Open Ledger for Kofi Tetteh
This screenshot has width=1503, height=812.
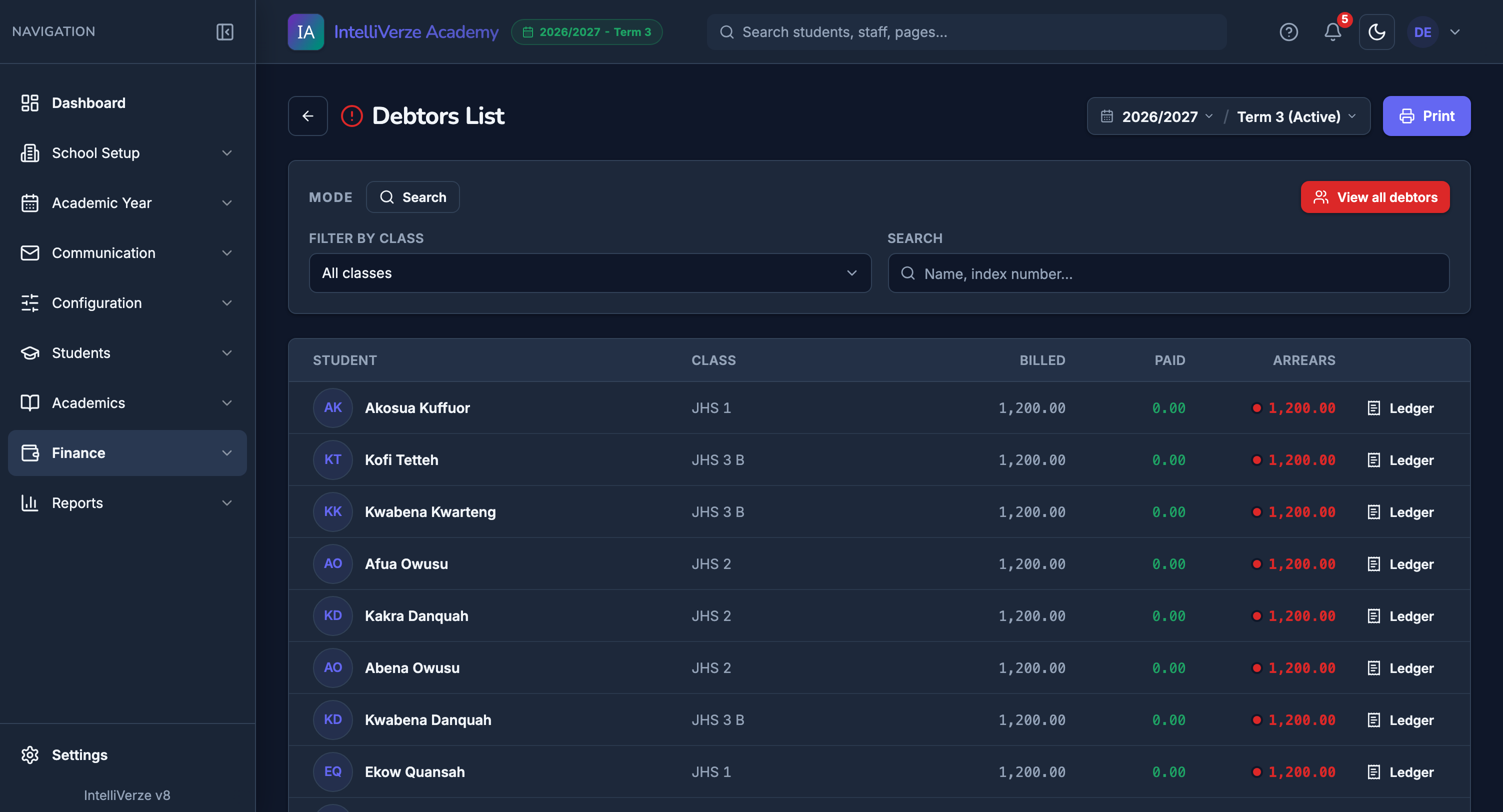click(1400, 460)
